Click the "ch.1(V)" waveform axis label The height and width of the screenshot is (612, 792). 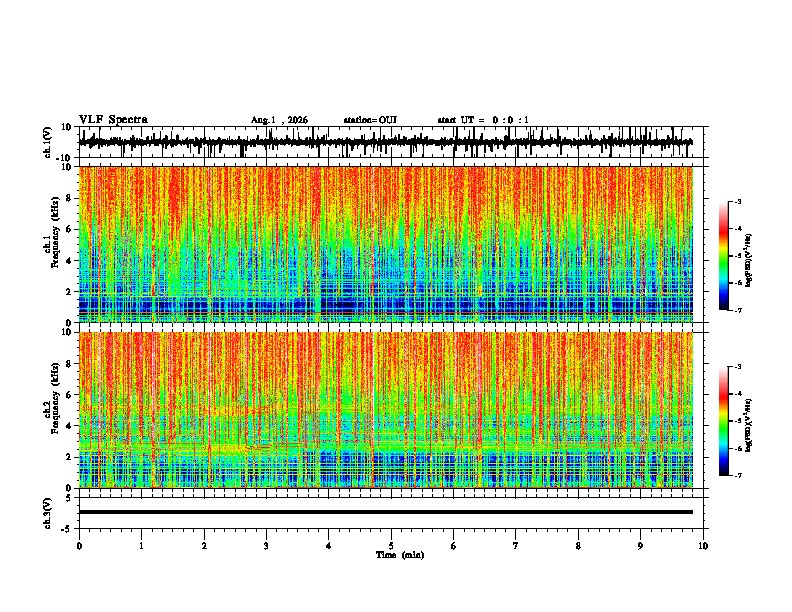click(48, 142)
